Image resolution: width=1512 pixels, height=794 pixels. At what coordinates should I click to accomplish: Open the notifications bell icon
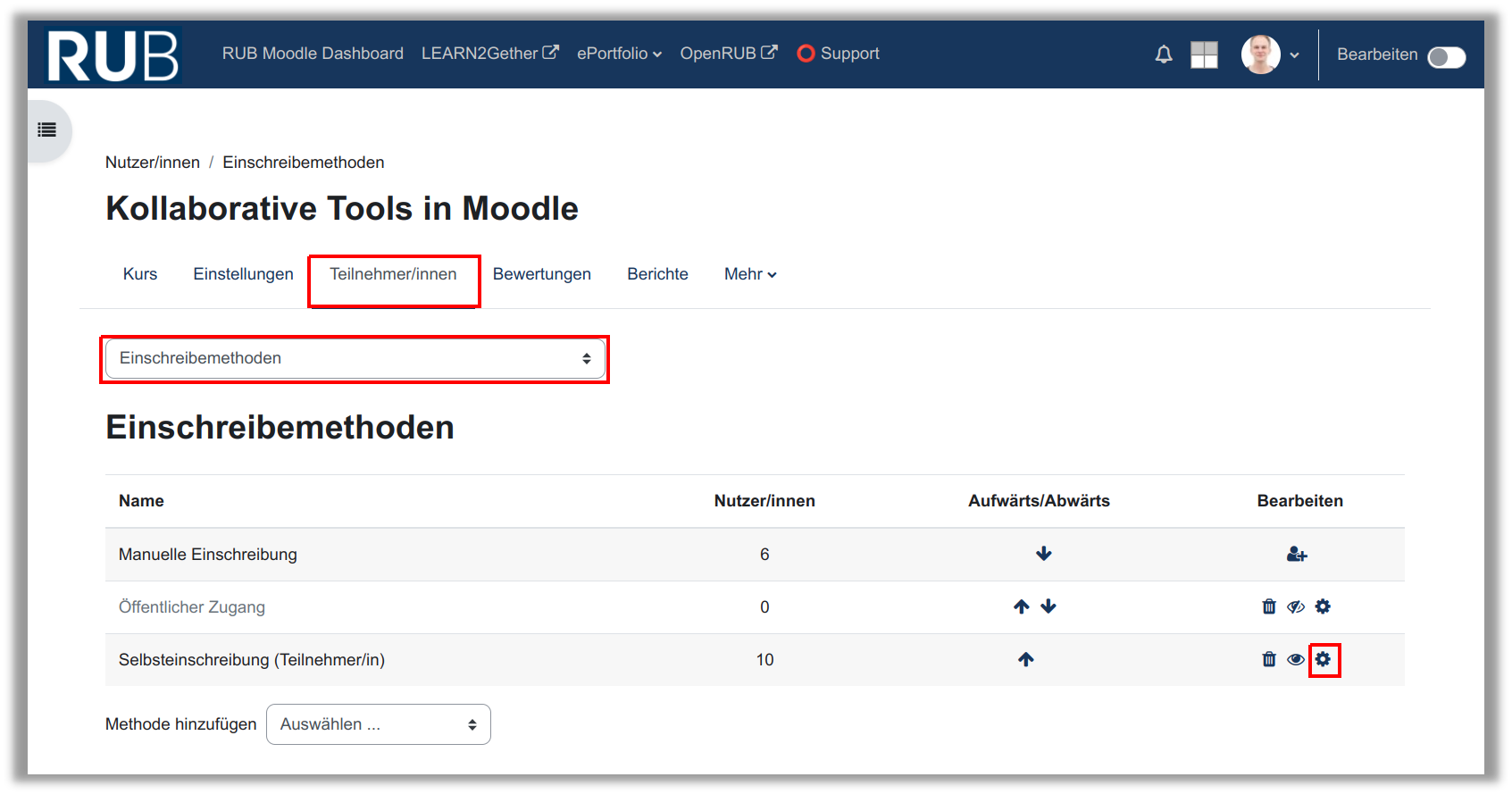point(1163,54)
